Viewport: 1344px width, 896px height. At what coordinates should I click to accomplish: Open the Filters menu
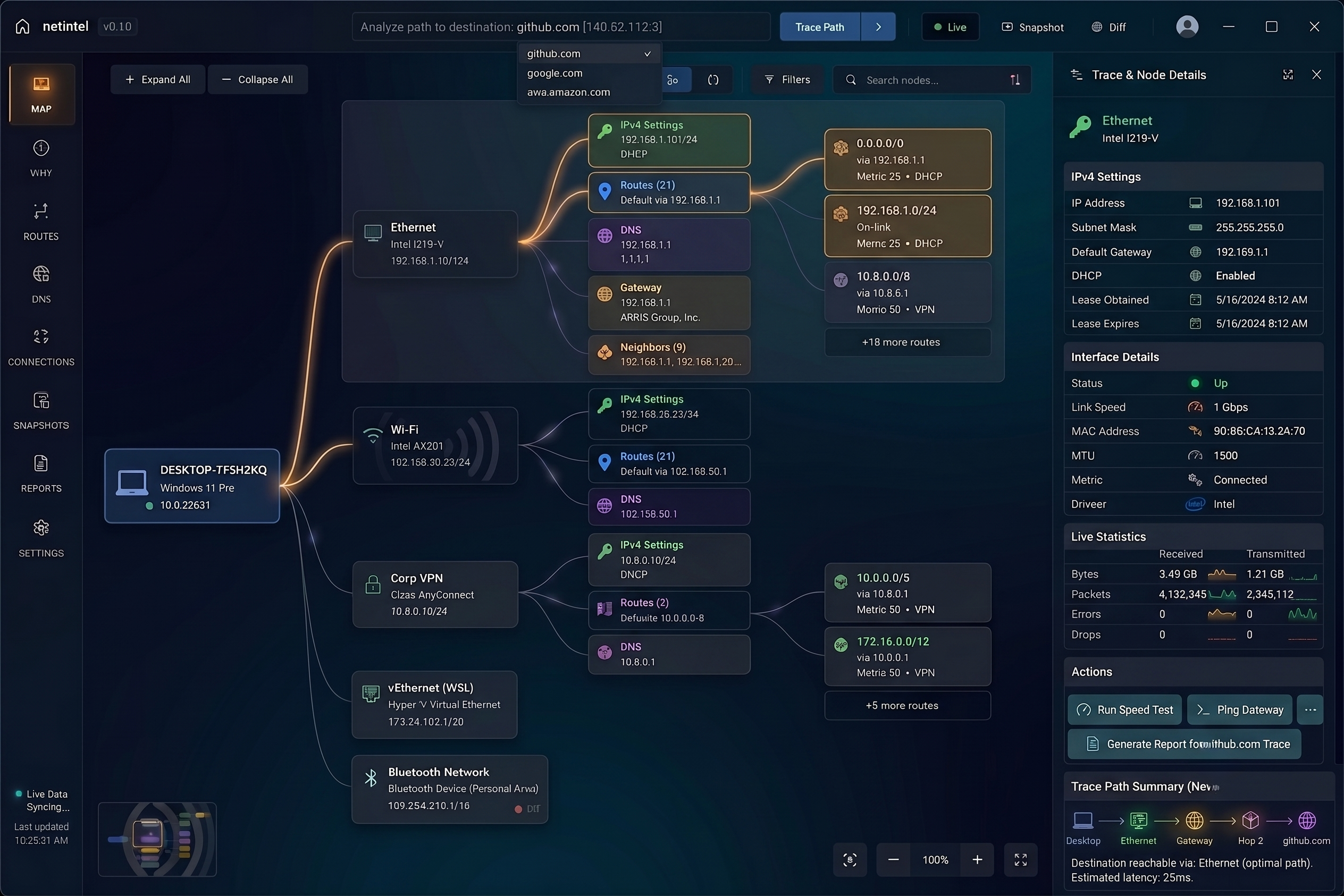(x=787, y=80)
